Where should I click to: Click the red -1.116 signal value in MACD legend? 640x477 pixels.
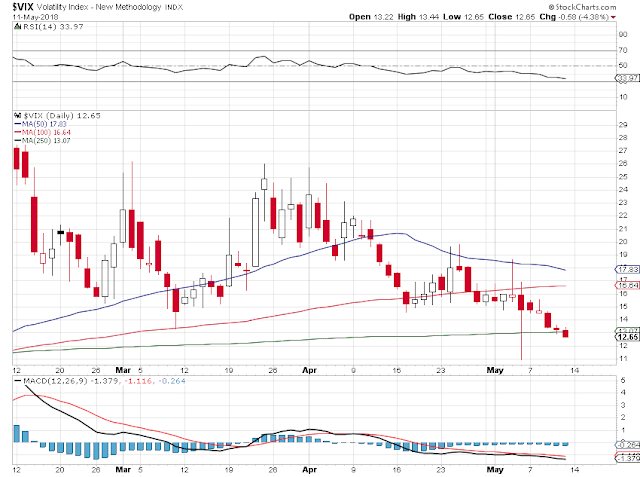point(139,381)
